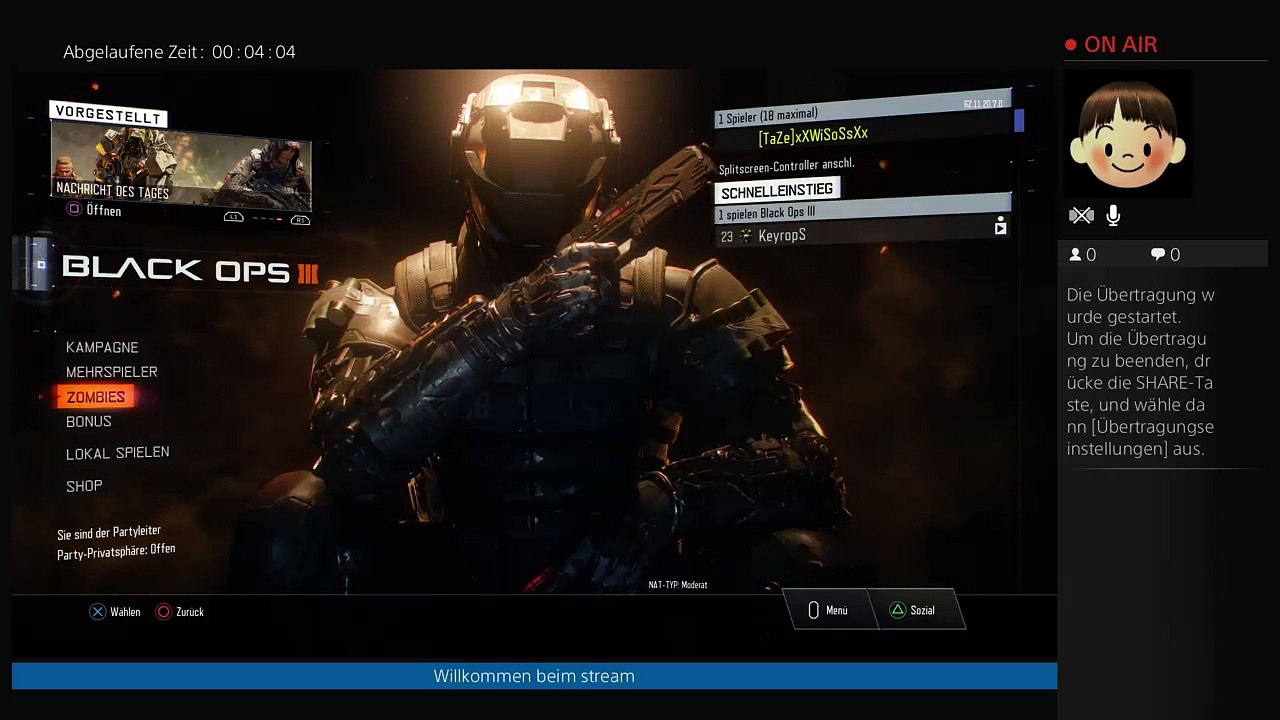Click the comments speech bubble icon
Image resolution: width=1280 pixels, height=720 pixels.
click(x=1158, y=255)
